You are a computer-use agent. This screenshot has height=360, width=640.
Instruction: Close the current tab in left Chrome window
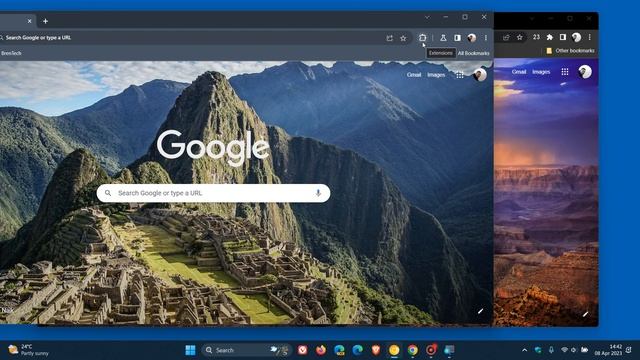pos(29,21)
